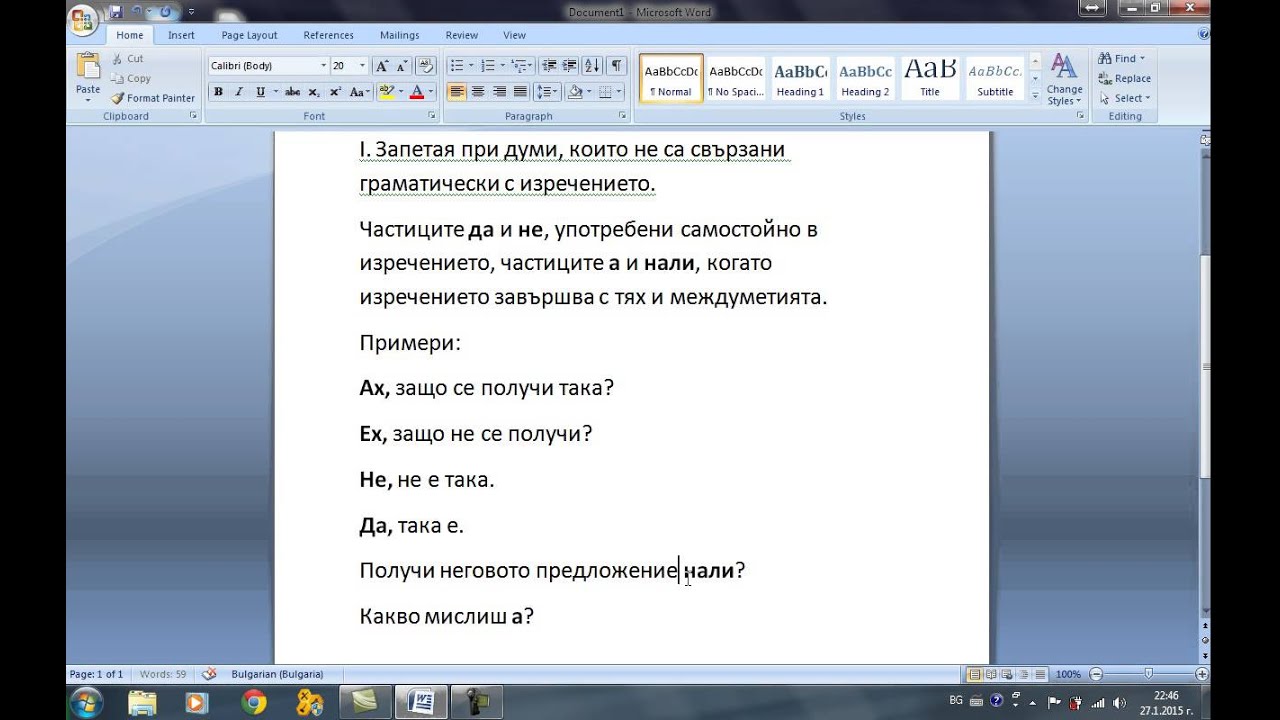Expand the Numbering list dropdown arrow
Screen dimensions: 1280x720
coord(502,66)
